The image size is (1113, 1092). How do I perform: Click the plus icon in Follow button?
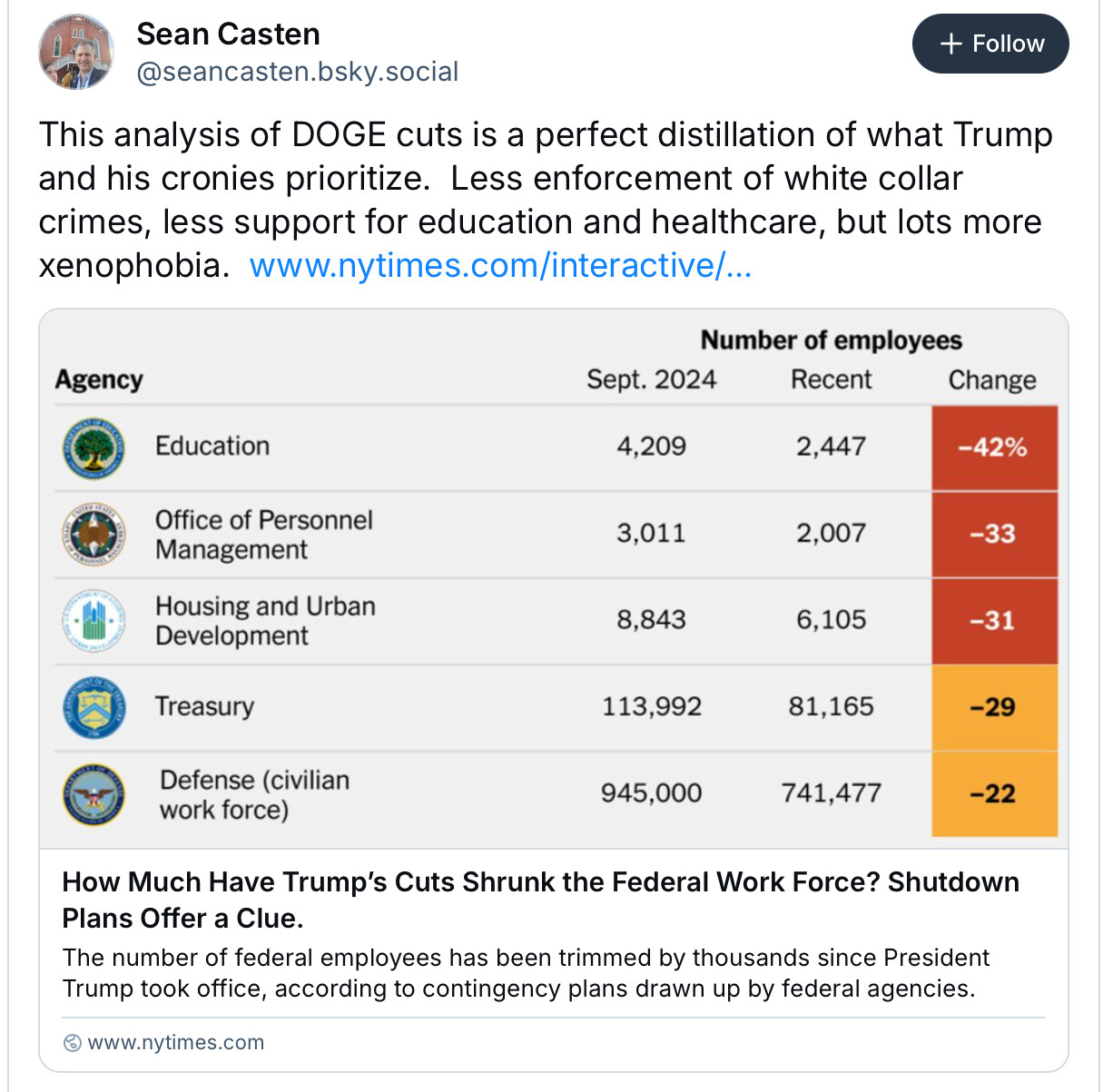(950, 44)
